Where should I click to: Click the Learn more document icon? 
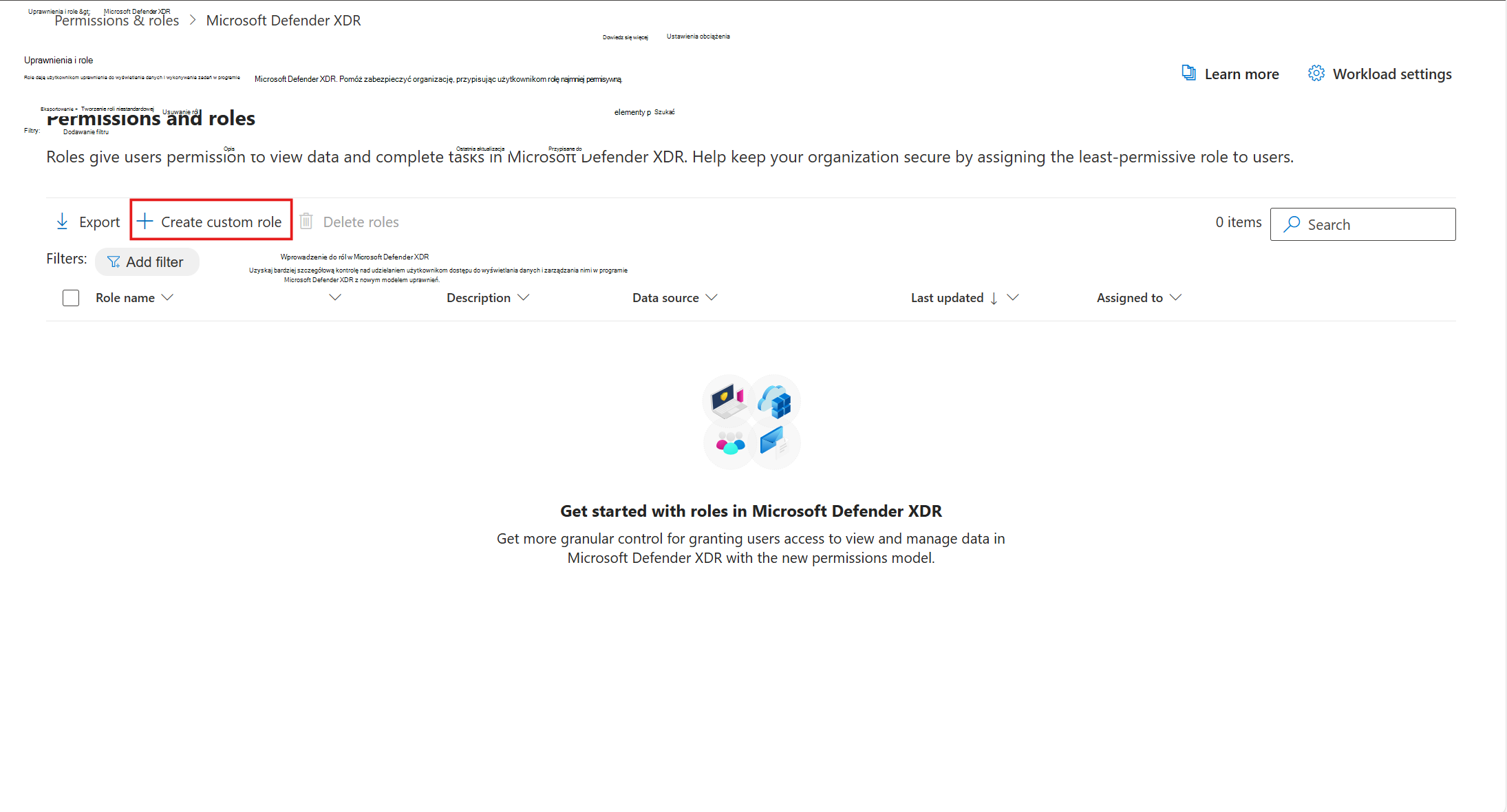(1188, 73)
